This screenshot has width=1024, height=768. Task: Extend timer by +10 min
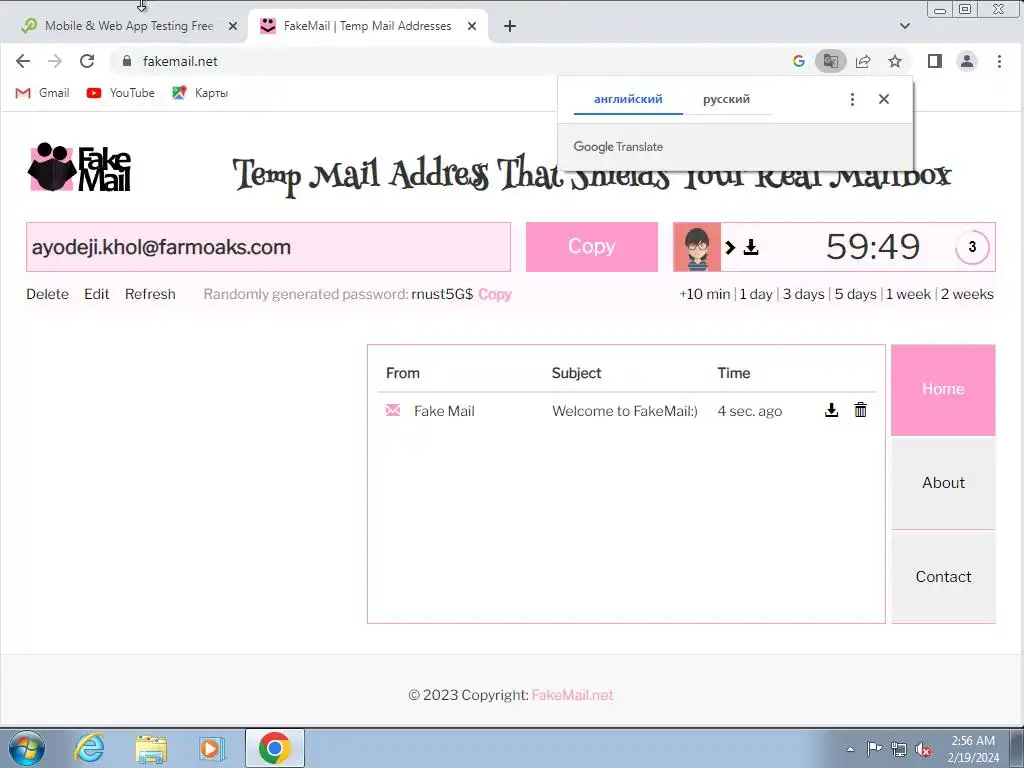point(705,294)
